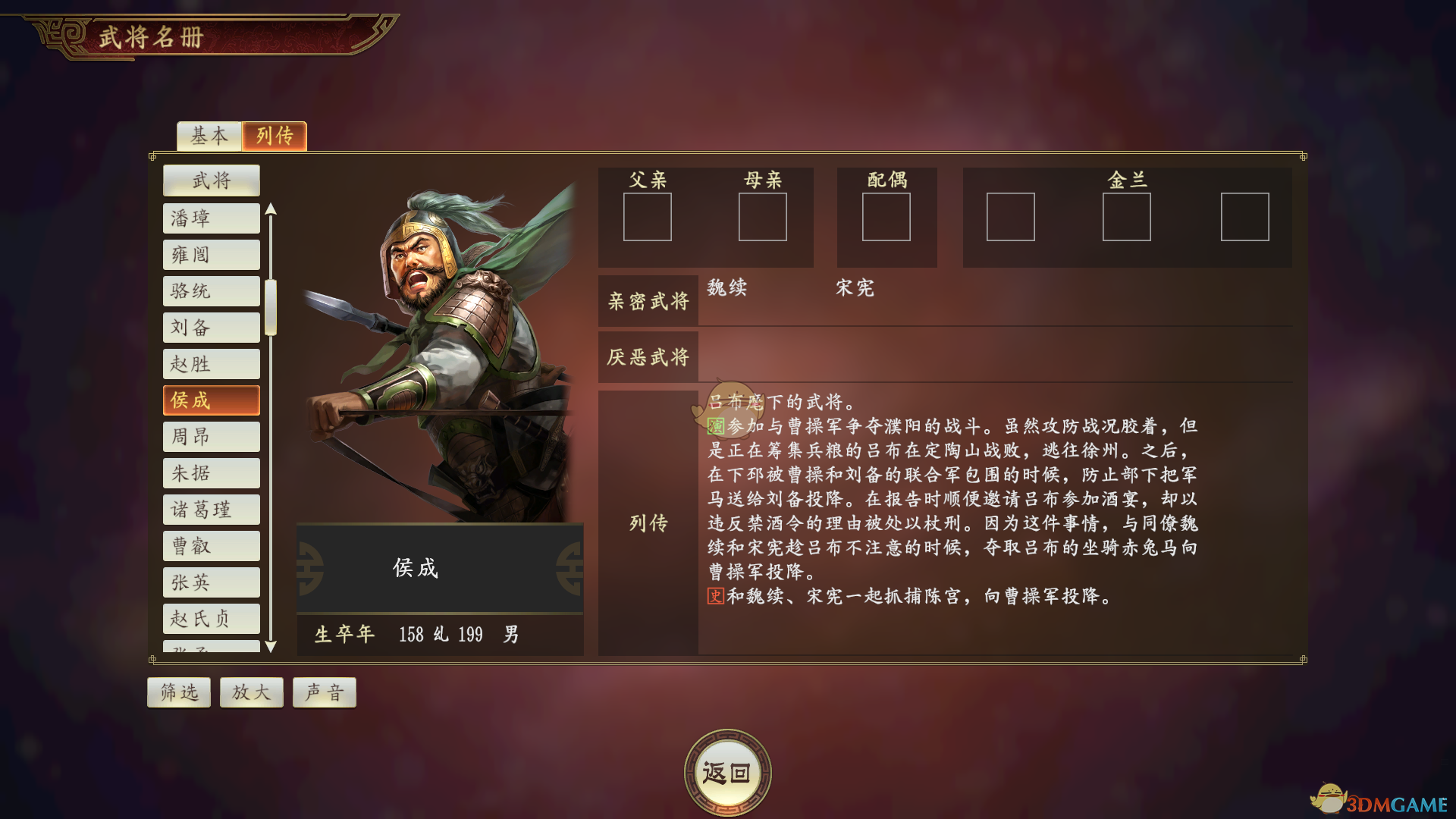
Task: Select the middle 金兰 portrait slot
Action: coord(1127,217)
